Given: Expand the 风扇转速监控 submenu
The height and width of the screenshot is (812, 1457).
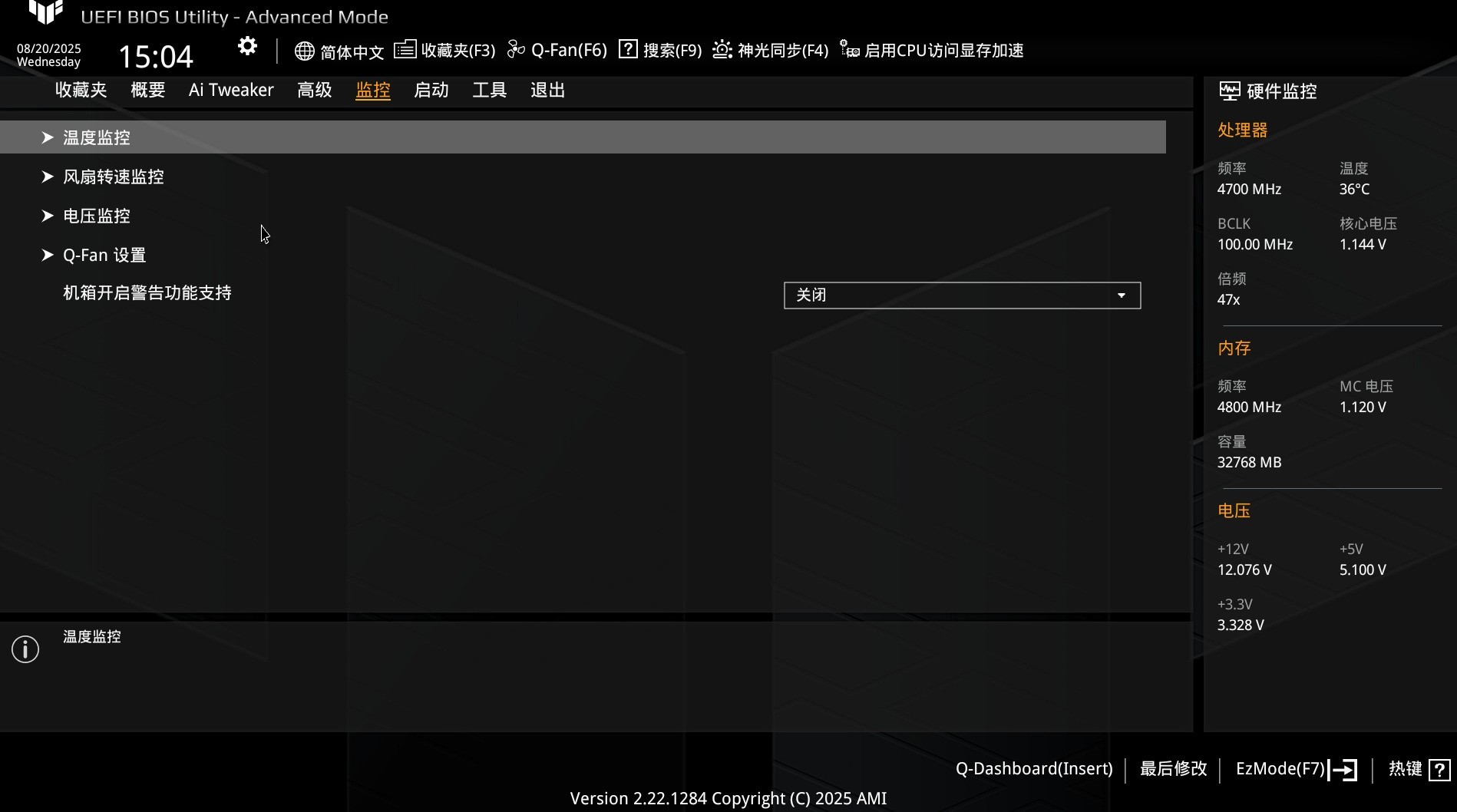Looking at the screenshot, I should pos(114,177).
